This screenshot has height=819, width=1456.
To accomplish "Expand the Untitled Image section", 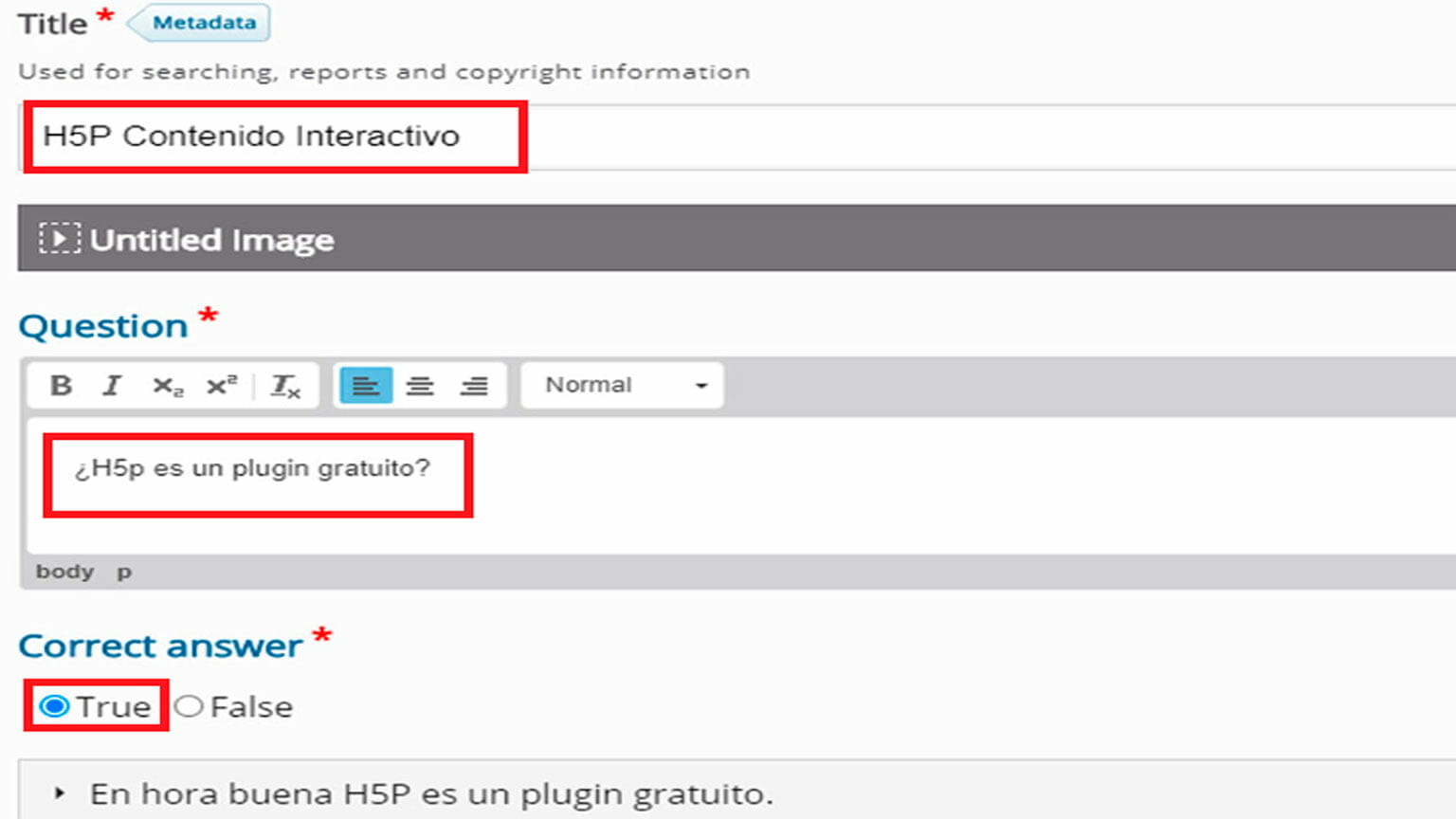I will click(x=737, y=238).
